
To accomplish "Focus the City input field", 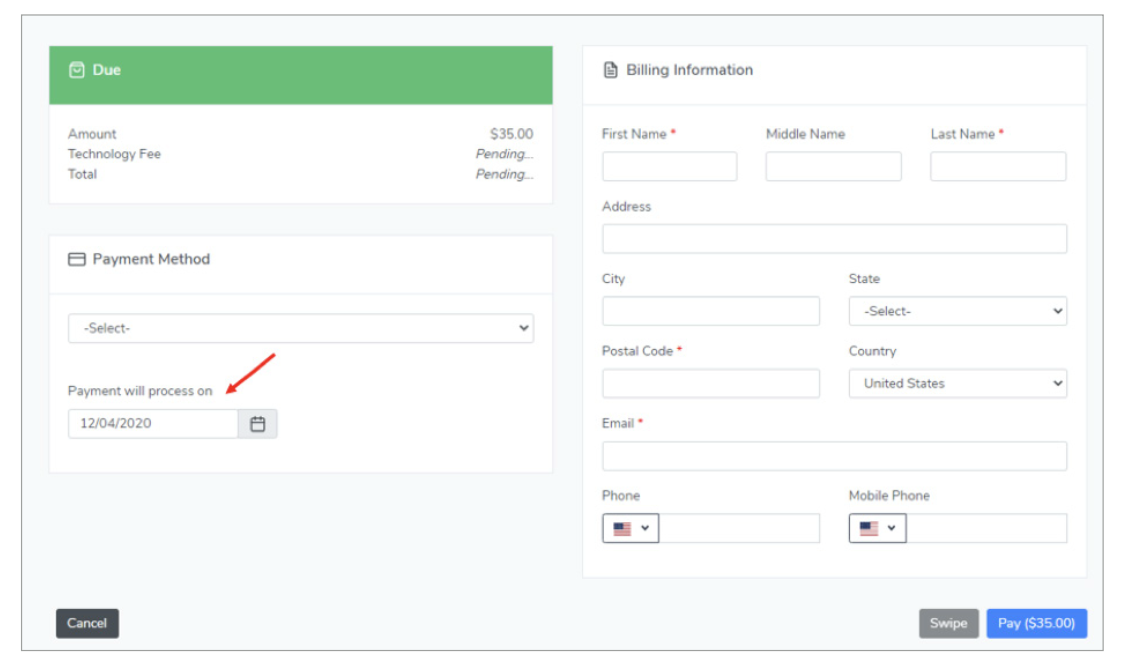I will click(x=710, y=311).
